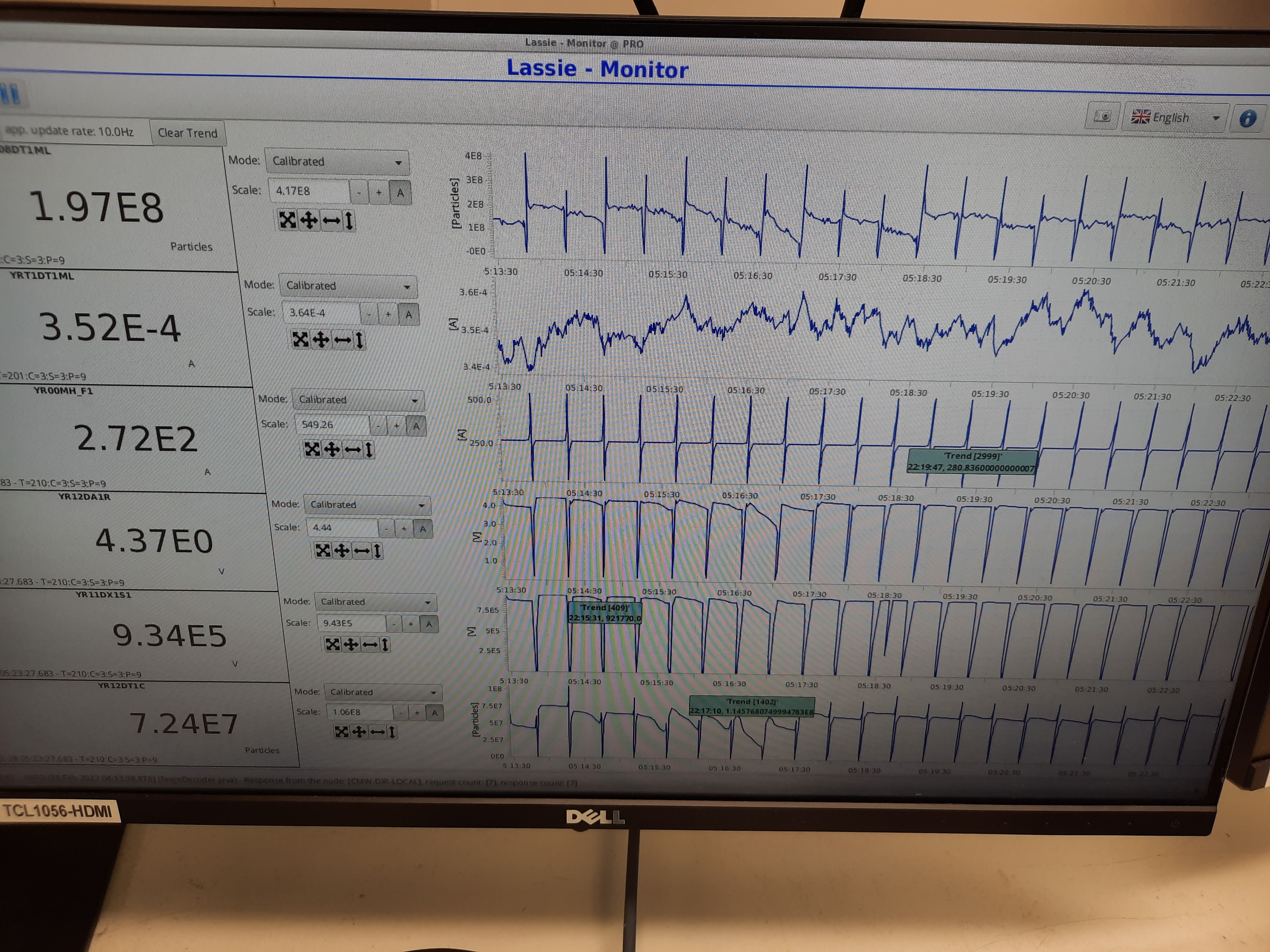Open the Mode dropdown above the 1.06E8 scale
1270x952 pixels.
coord(383,692)
